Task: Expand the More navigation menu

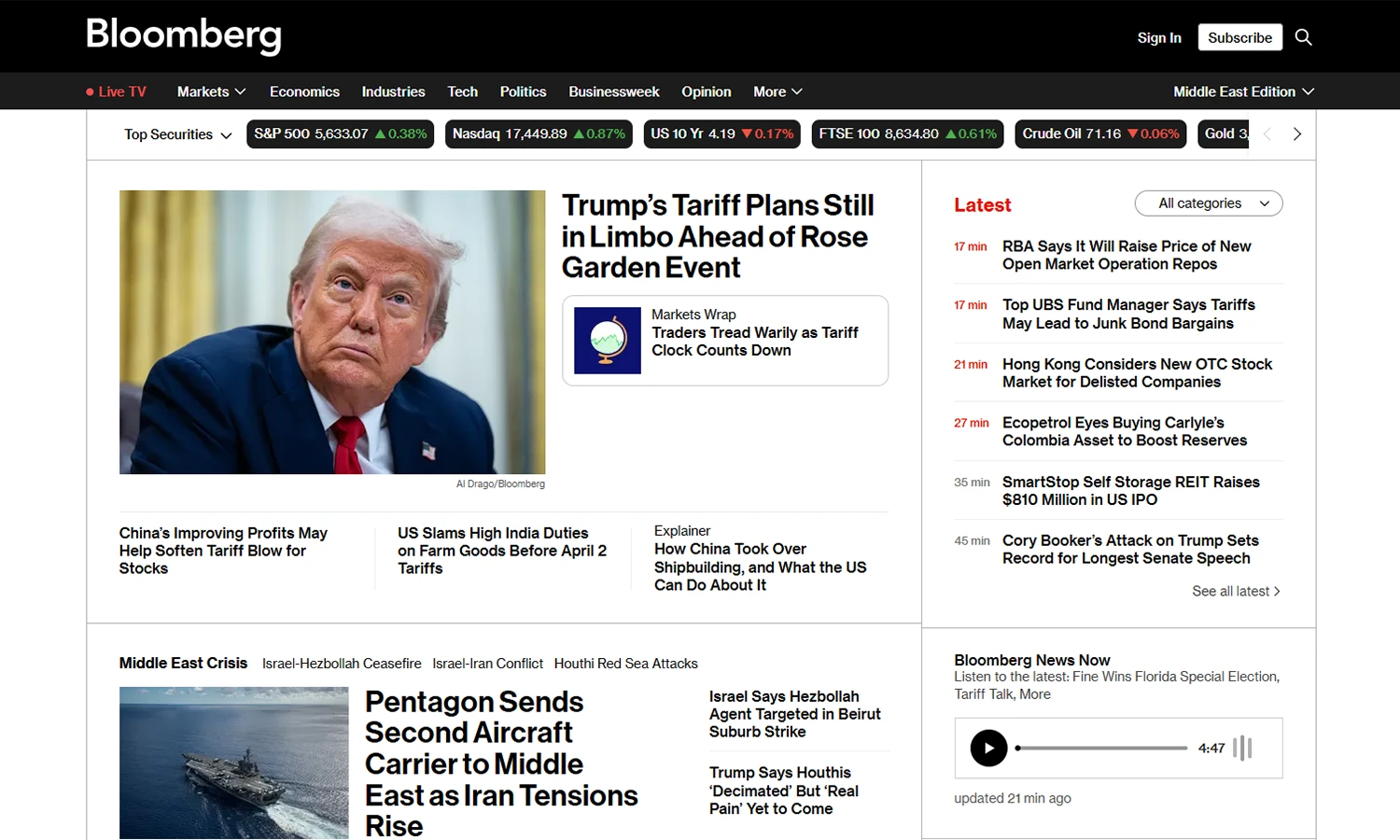Action: [777, 91]
